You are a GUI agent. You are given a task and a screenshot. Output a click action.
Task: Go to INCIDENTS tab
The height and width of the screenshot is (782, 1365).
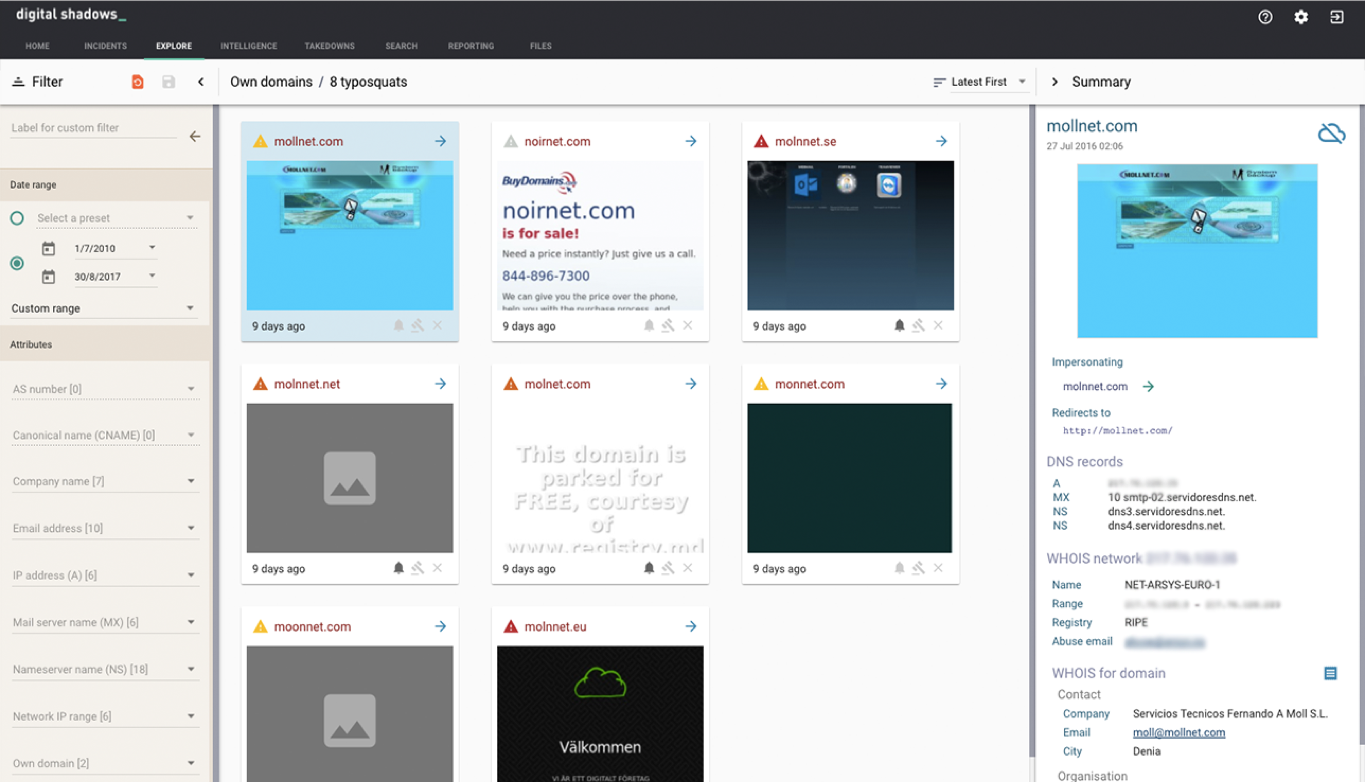pos(105,46)
